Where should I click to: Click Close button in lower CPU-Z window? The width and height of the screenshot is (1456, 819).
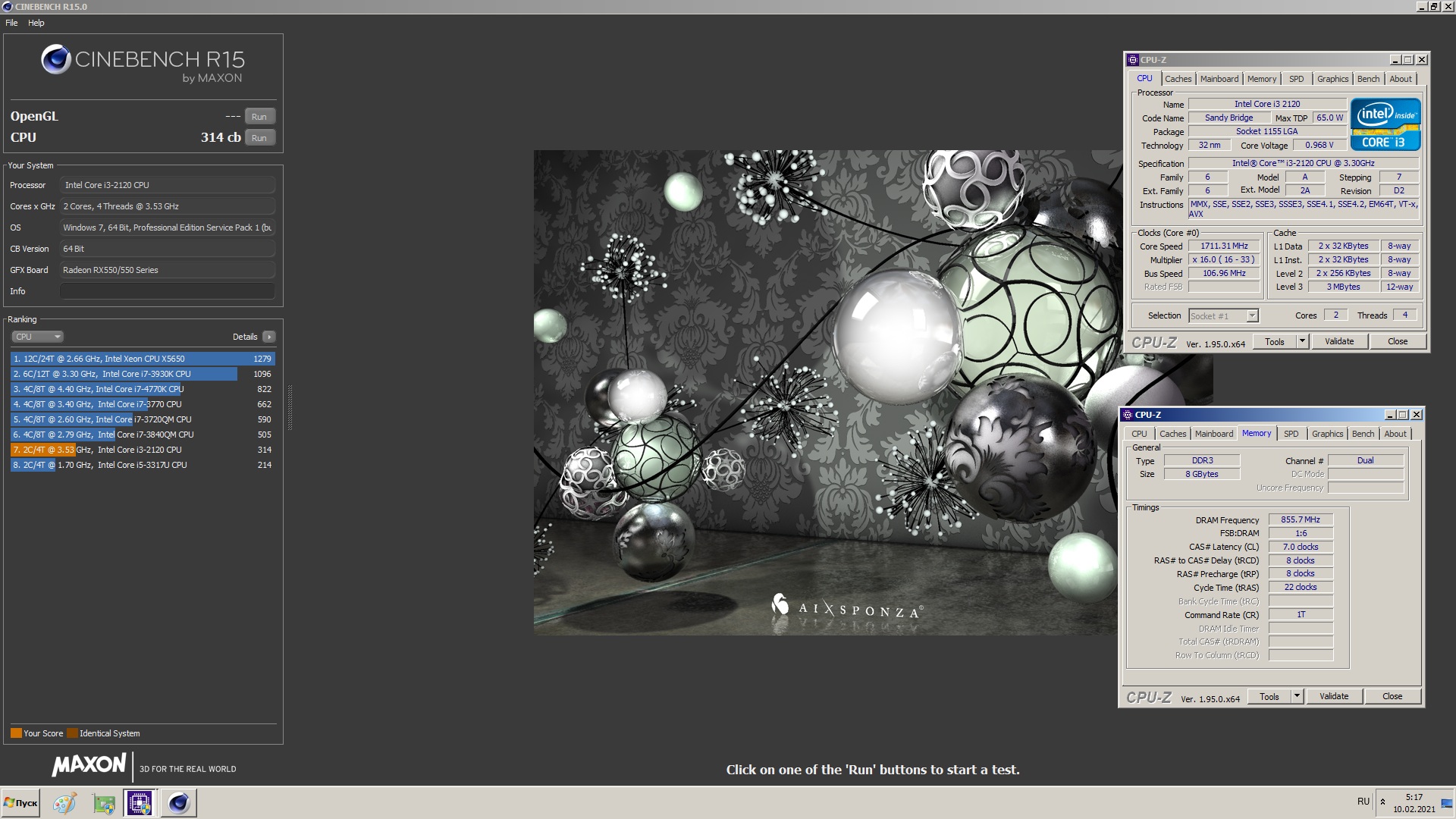pos(1392,697)
